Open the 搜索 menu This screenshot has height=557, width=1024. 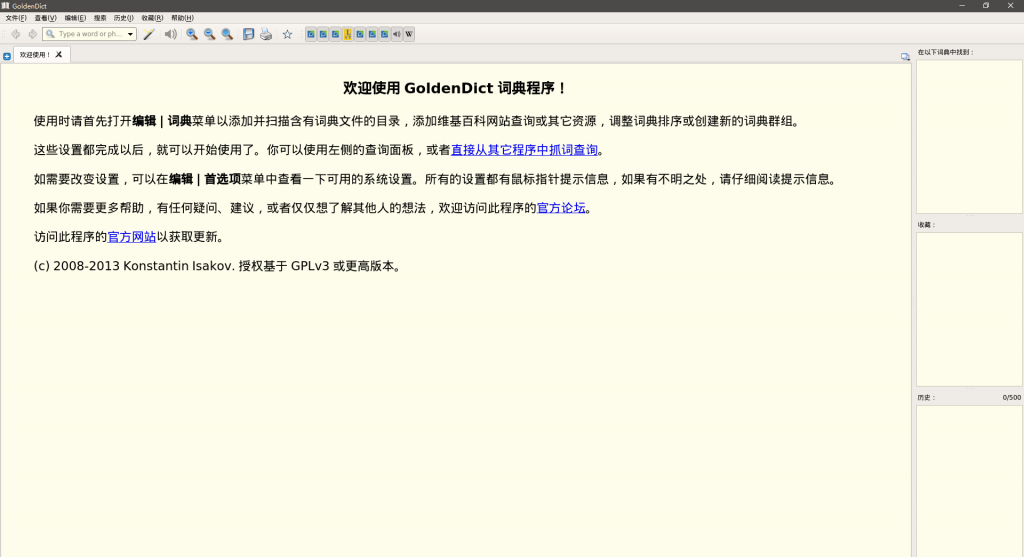(100, 18)
